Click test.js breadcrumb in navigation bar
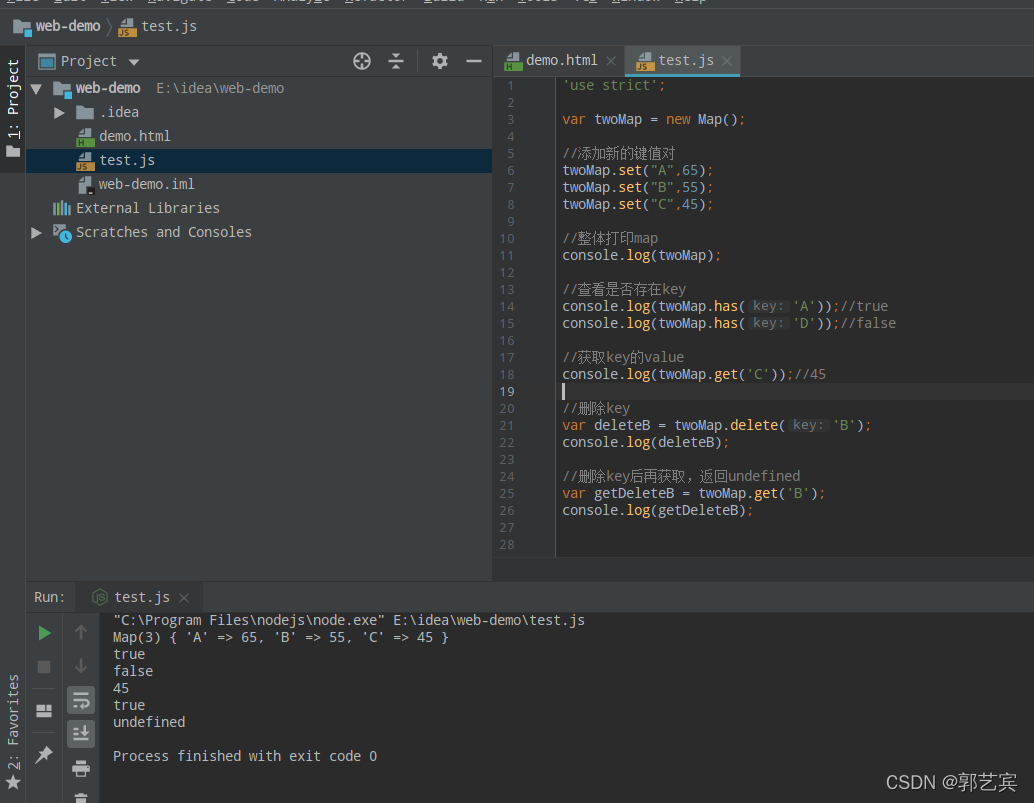This screenshot has height=803, width=1034. (158, 26)
